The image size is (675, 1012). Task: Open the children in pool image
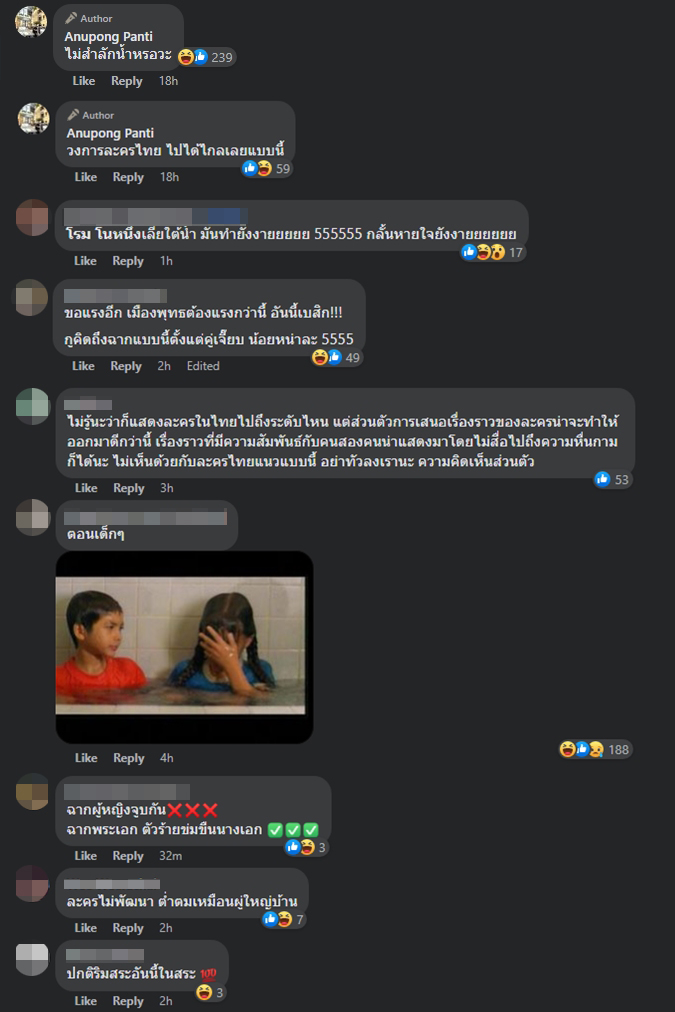(184, 647)
